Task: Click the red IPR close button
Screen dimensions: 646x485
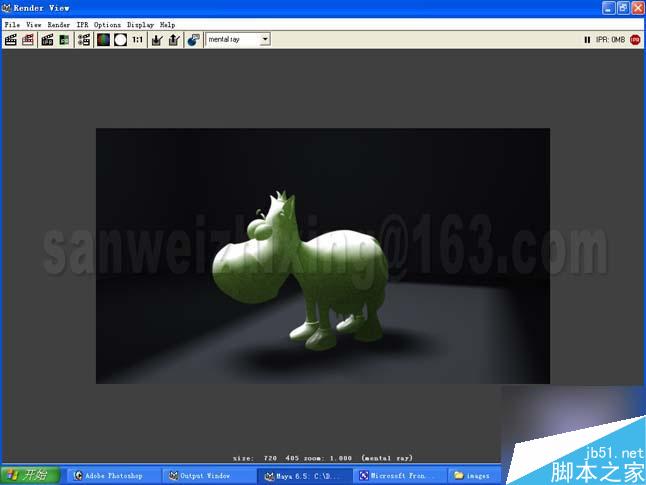Action: point(635,40)
